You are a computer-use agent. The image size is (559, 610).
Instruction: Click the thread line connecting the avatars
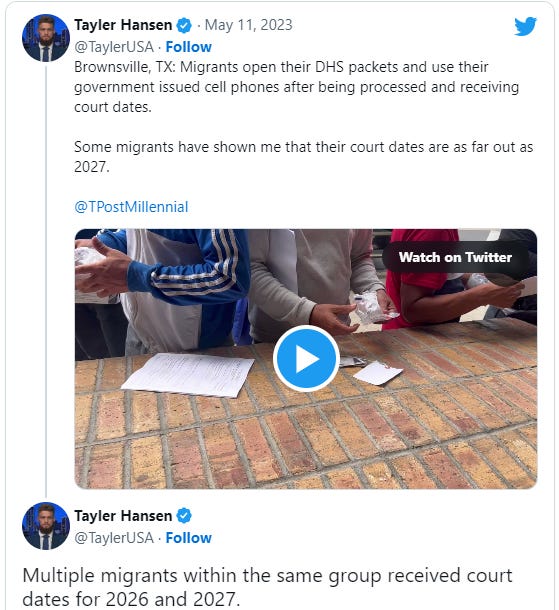pos(46,282)
